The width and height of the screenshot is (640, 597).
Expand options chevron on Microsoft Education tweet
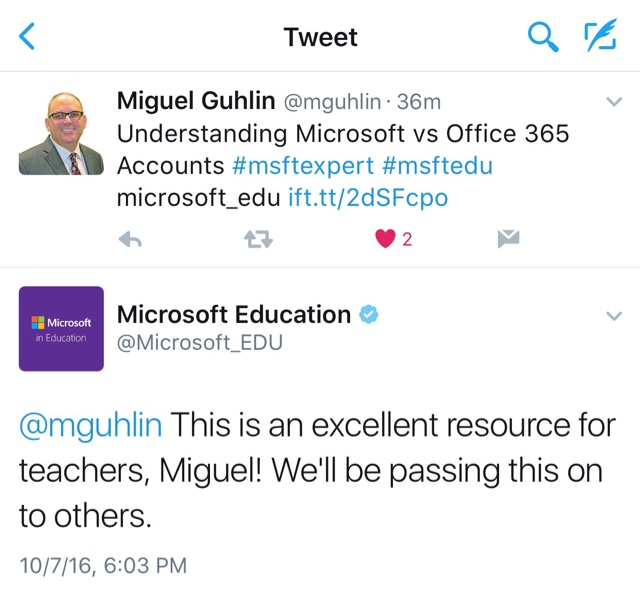615,316
